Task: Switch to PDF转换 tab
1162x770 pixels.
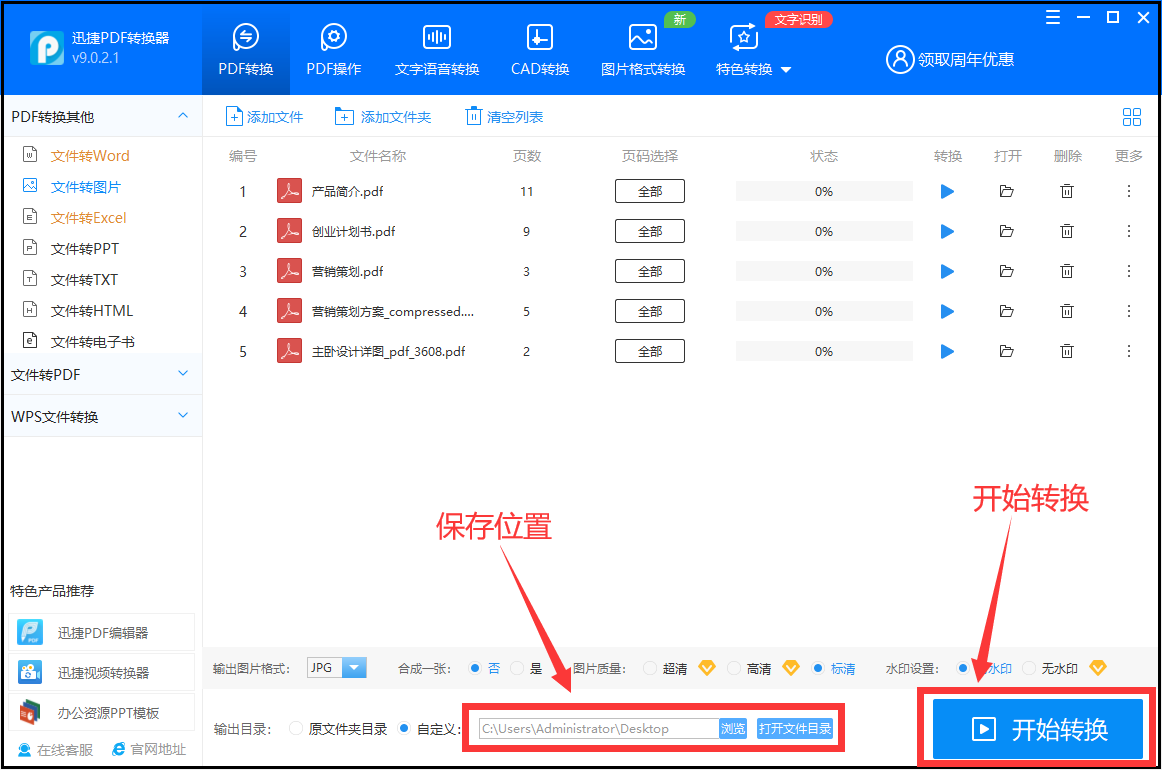Action: [246, 50]
